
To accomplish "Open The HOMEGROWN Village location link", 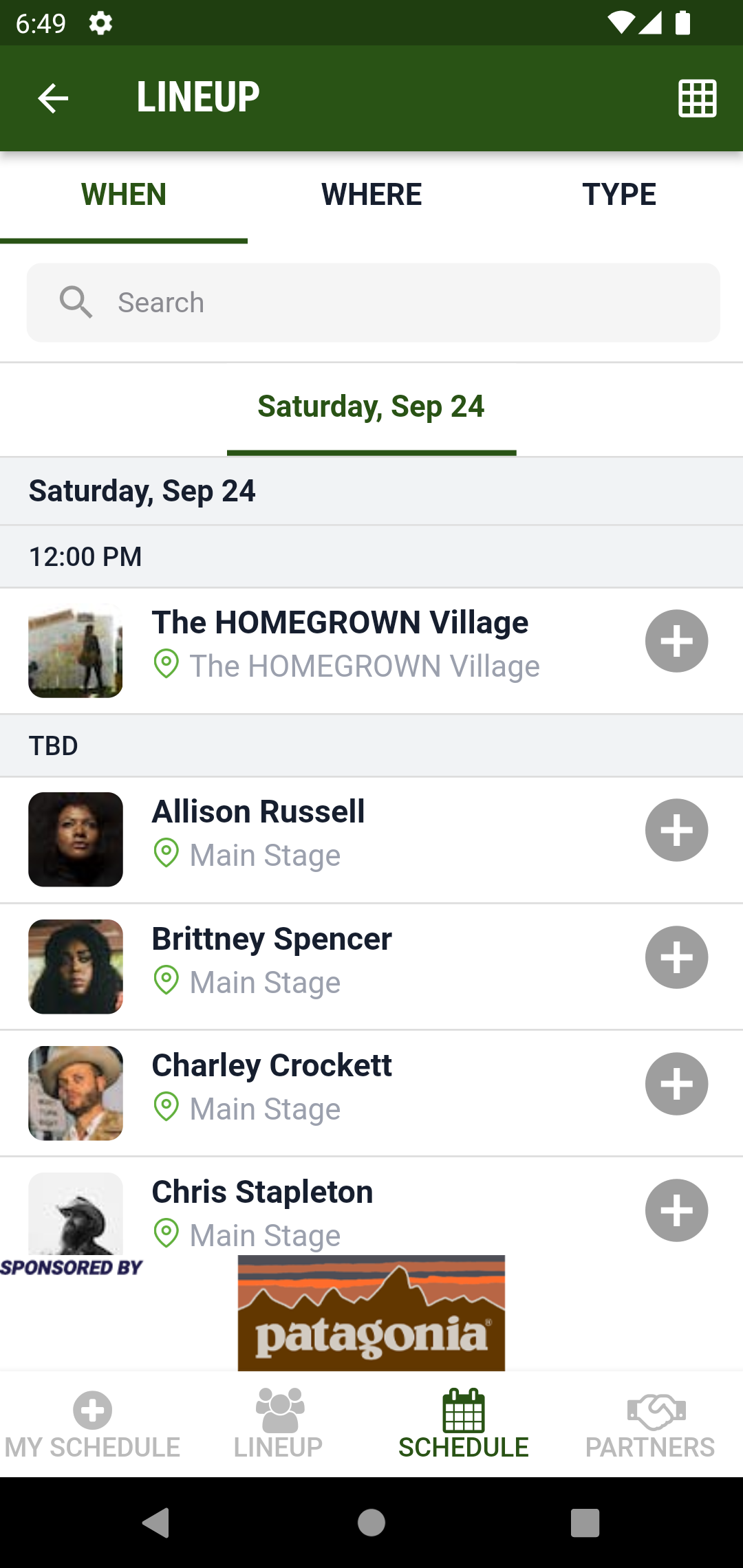I will click(365, 666).
